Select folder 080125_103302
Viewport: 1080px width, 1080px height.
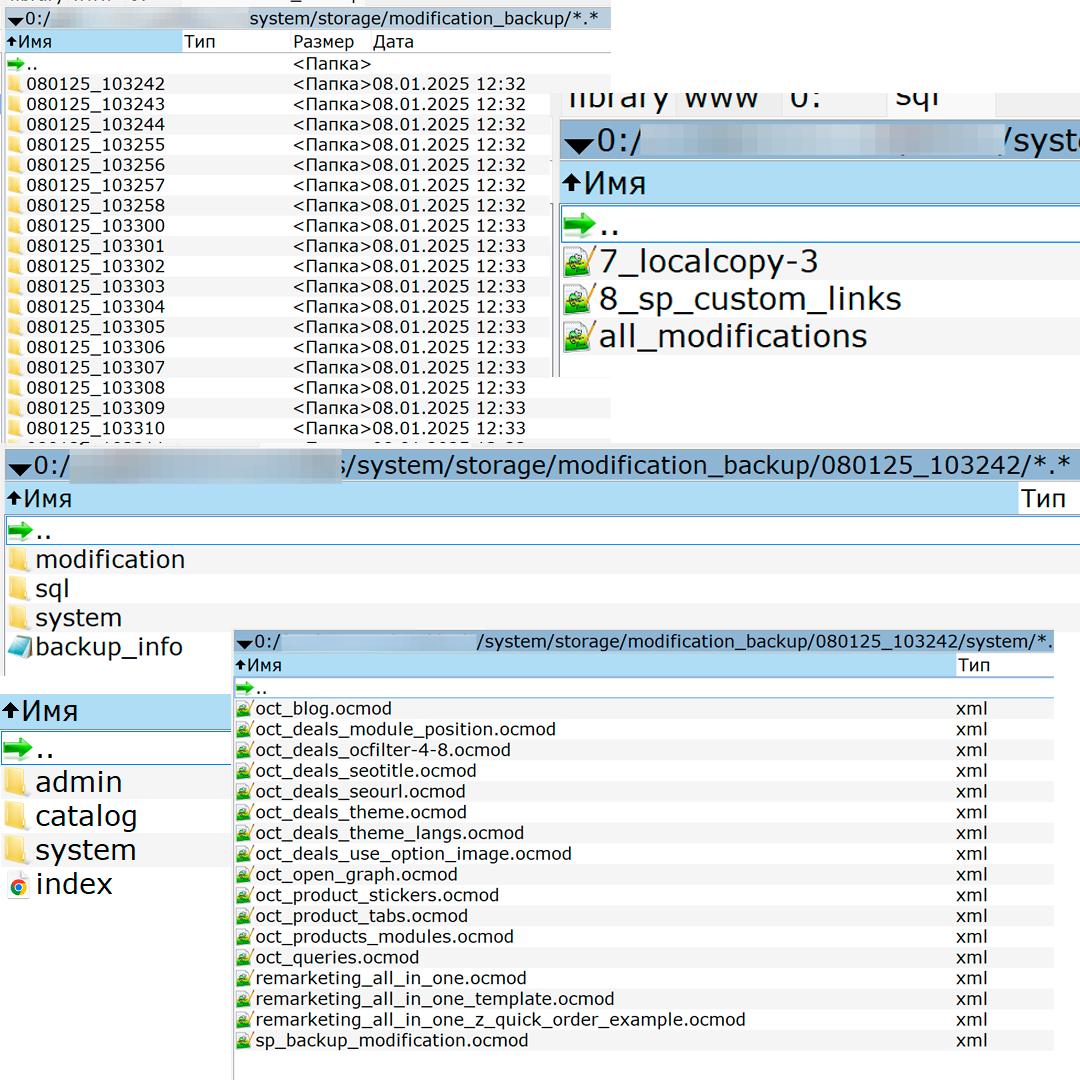[96, 267]
